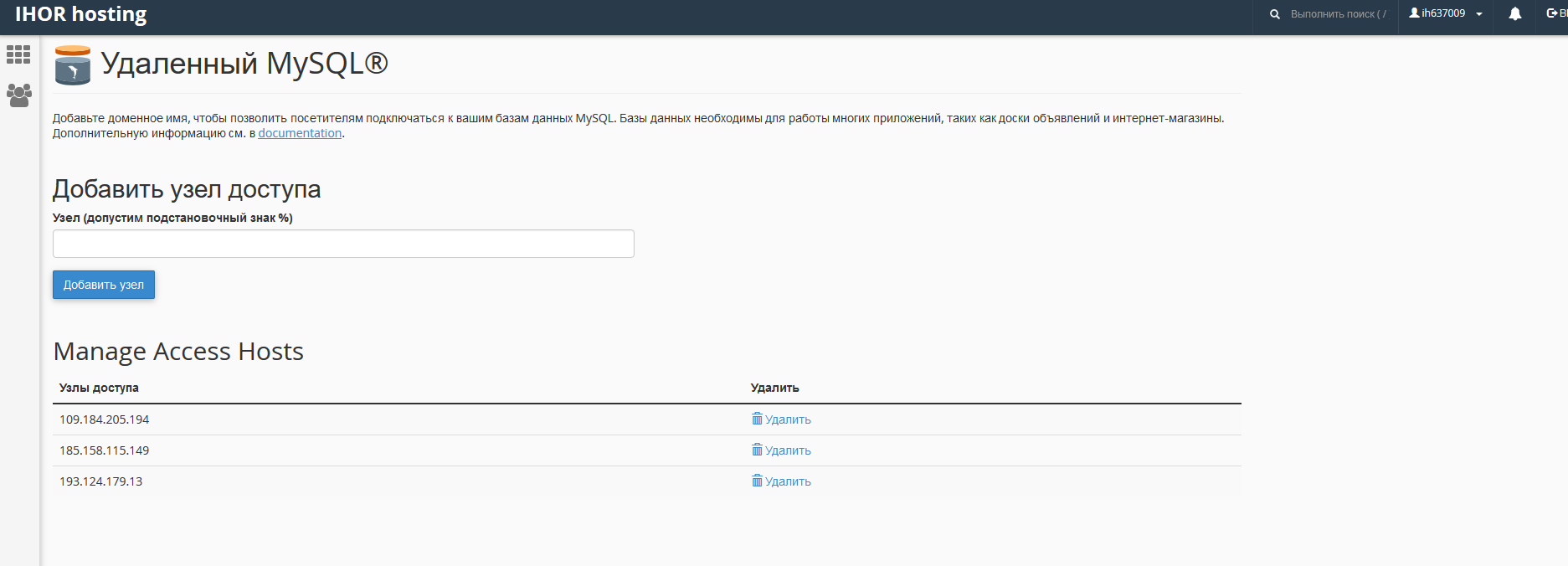This screenshot has width=1568, height=566.
Task: Open the ih637009 user dropdown
Action: (x=1445, y=13)
